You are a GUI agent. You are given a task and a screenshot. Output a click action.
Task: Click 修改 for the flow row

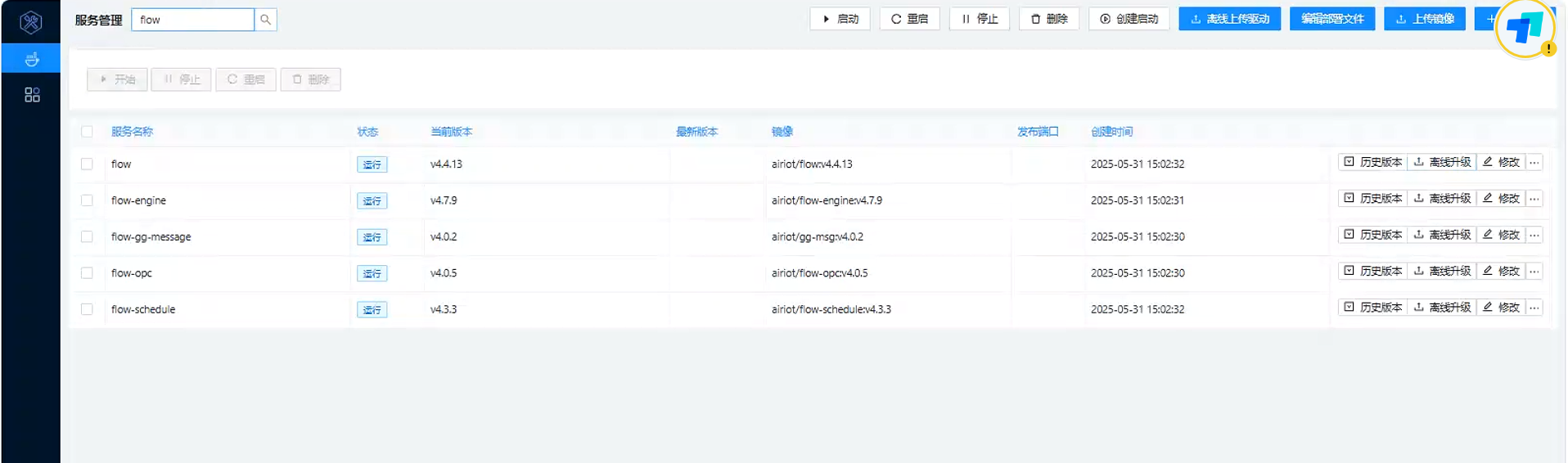pyautogui.click(x=1501, y=163)
